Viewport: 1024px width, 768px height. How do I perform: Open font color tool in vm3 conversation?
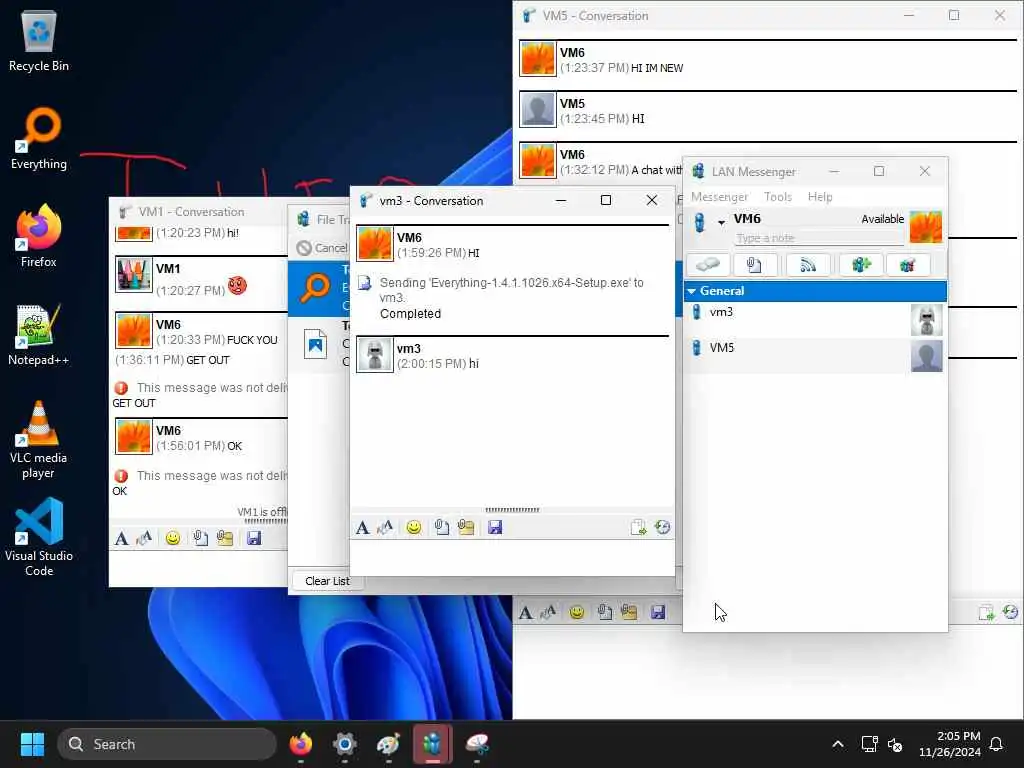385,528
